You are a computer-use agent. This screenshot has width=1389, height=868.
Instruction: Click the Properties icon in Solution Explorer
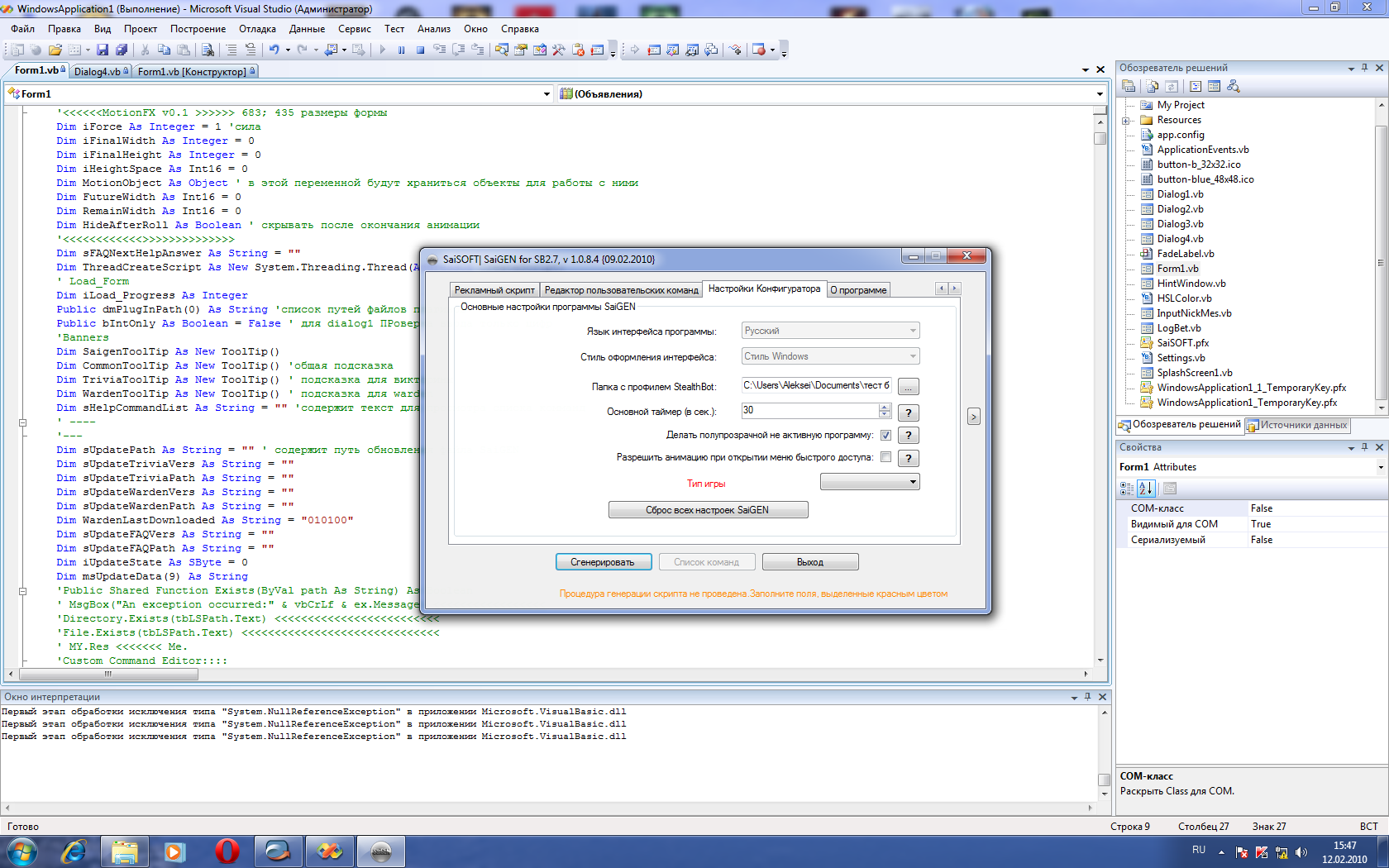click(1129, 86)
